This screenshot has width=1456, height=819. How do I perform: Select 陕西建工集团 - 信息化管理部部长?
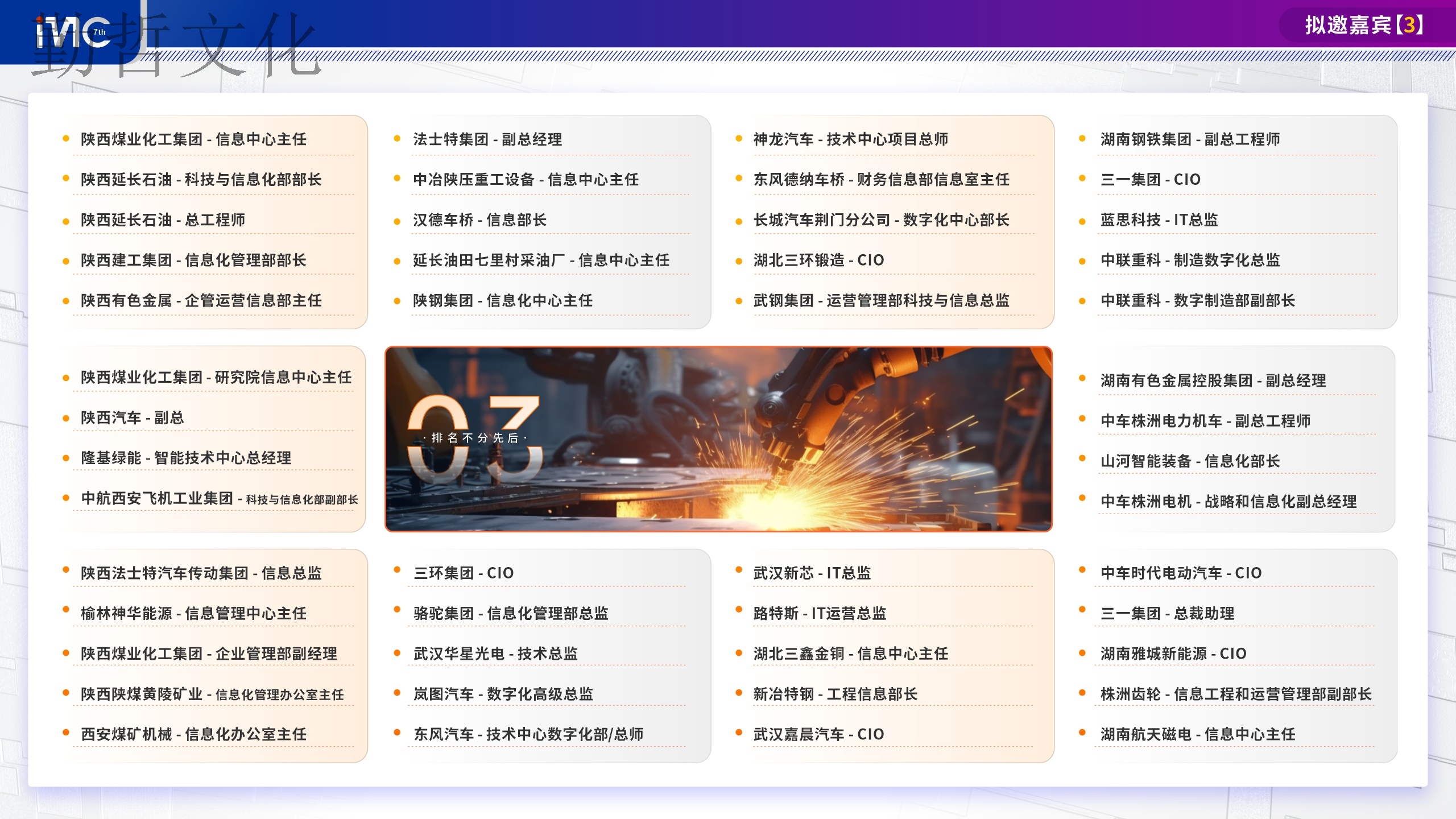[193, 260]
